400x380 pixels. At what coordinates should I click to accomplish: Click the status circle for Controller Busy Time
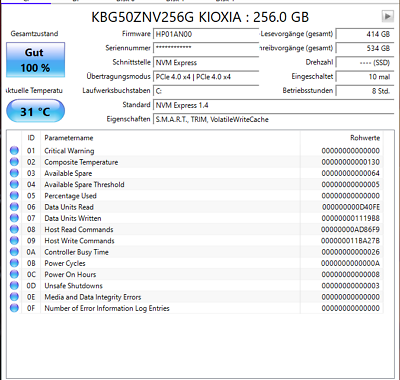coord(14,252)
